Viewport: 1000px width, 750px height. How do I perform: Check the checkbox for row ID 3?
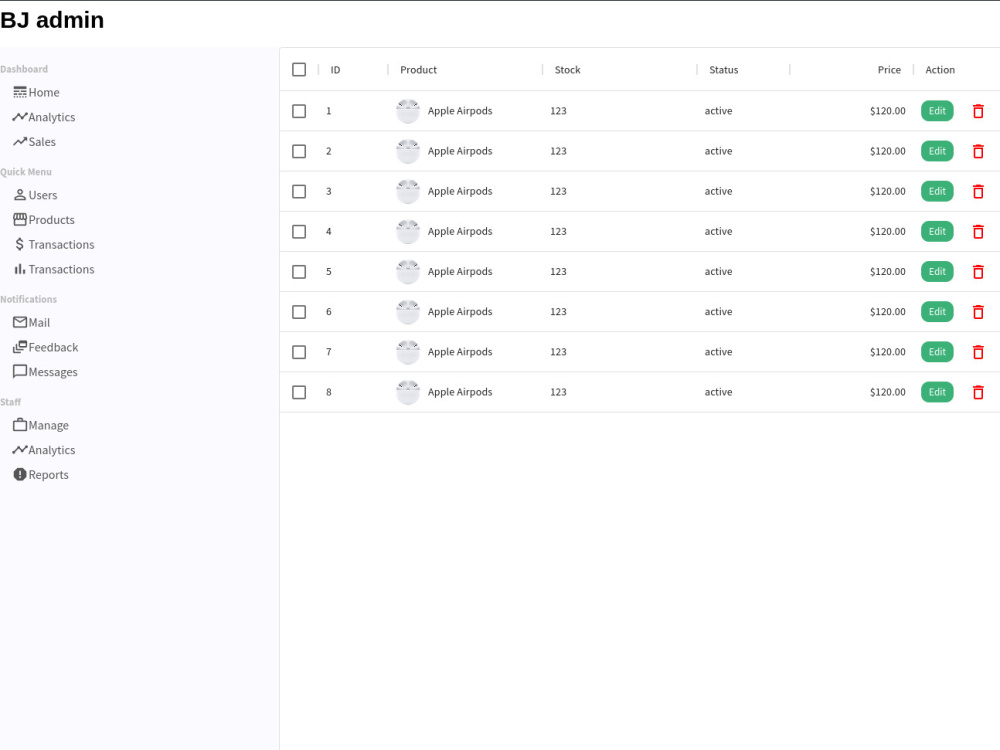[x=298, y=191]
